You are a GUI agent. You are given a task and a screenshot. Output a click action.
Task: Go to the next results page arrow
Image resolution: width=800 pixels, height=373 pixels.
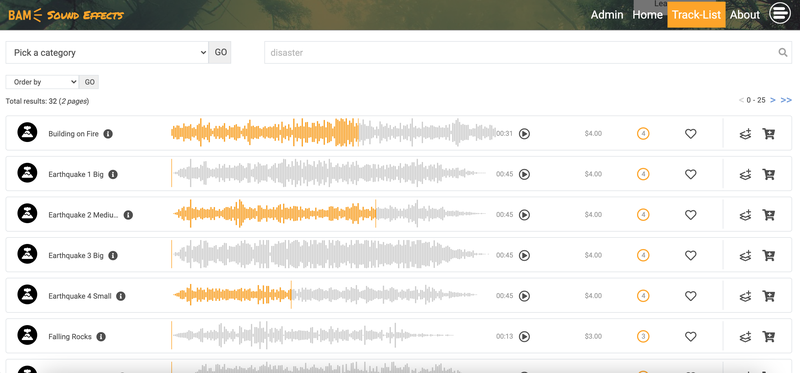773,100
